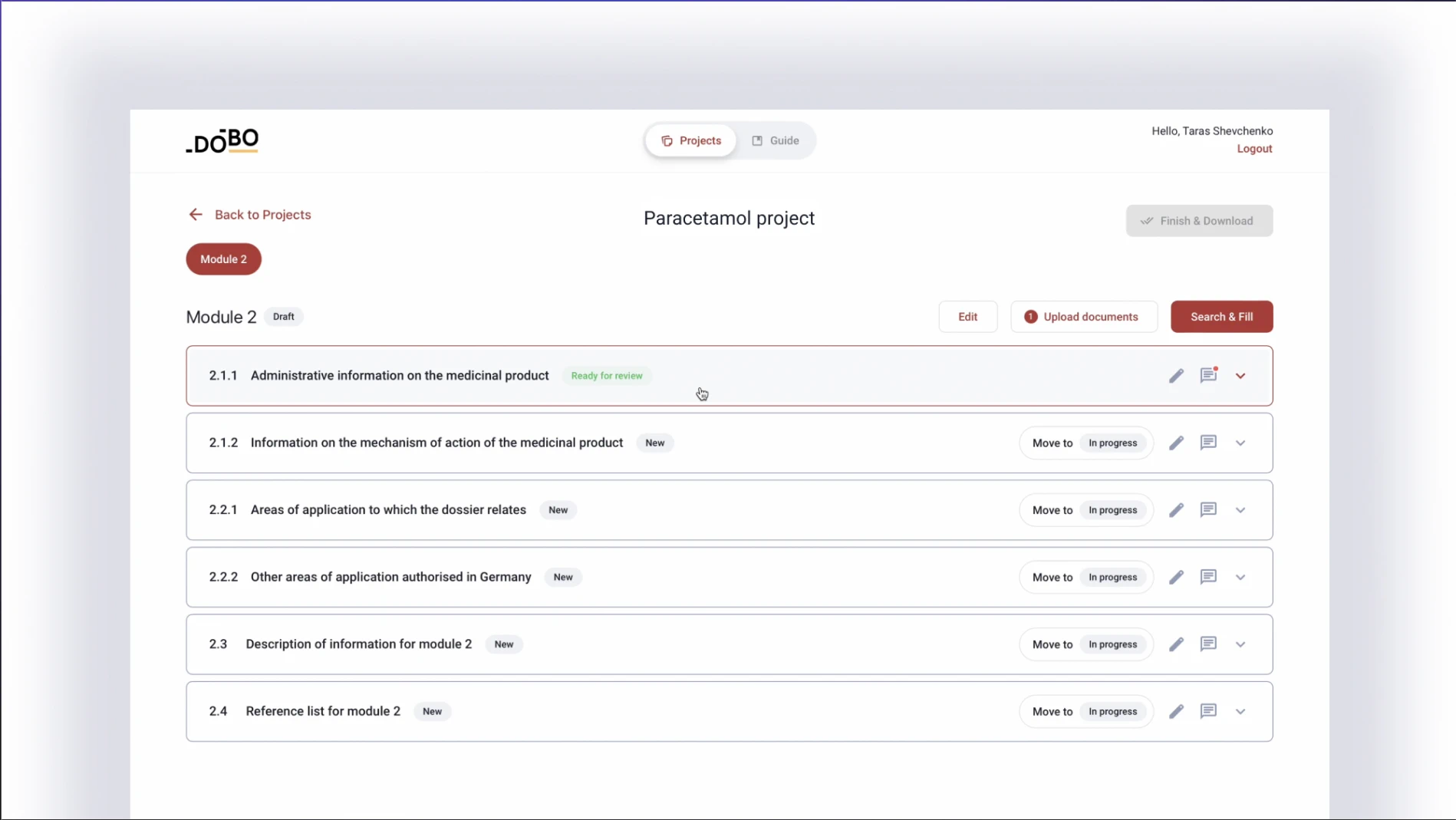
Task: Open the comment icon for section 2.2.1
Action: 1209,509
